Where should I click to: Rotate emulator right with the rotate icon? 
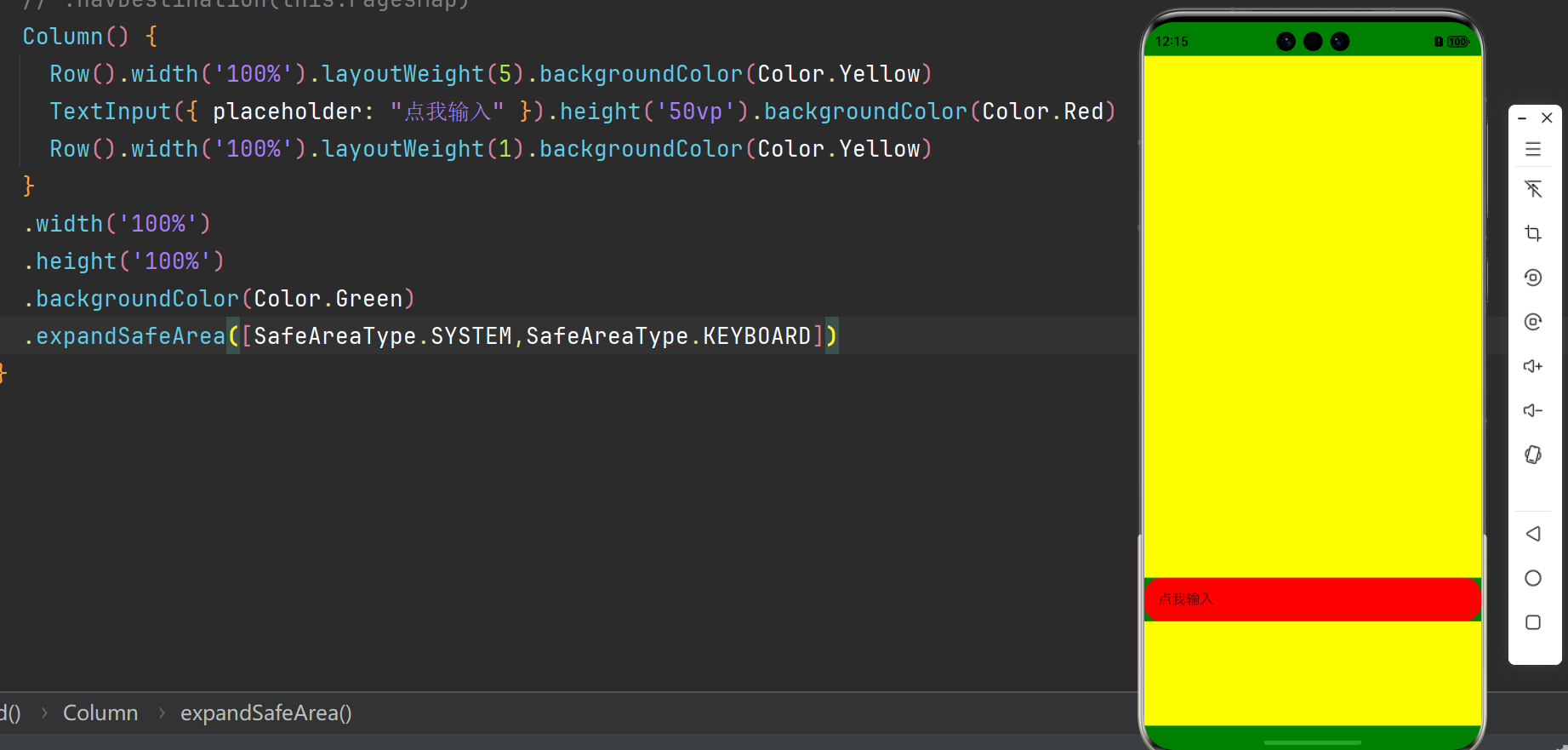[1533, 322]
